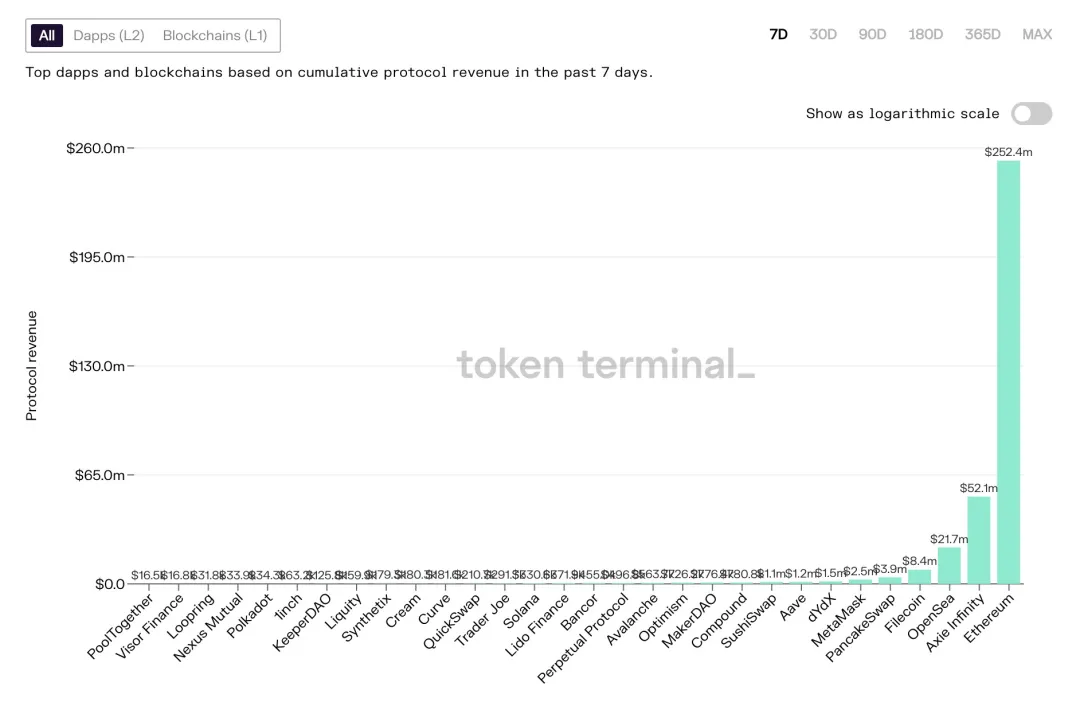Choose the 90D time range

pos(872,34)
